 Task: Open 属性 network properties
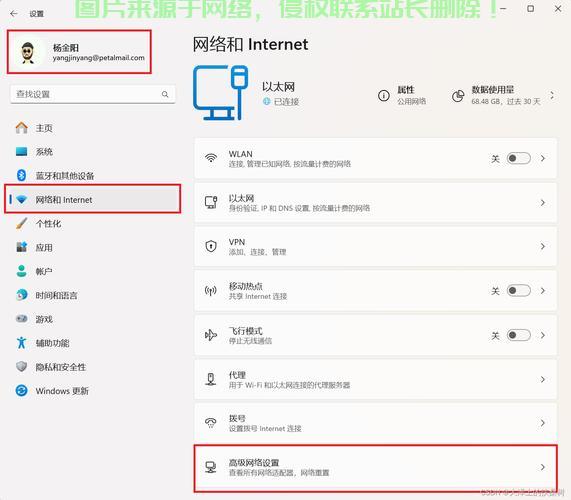[x=402, y=95]
